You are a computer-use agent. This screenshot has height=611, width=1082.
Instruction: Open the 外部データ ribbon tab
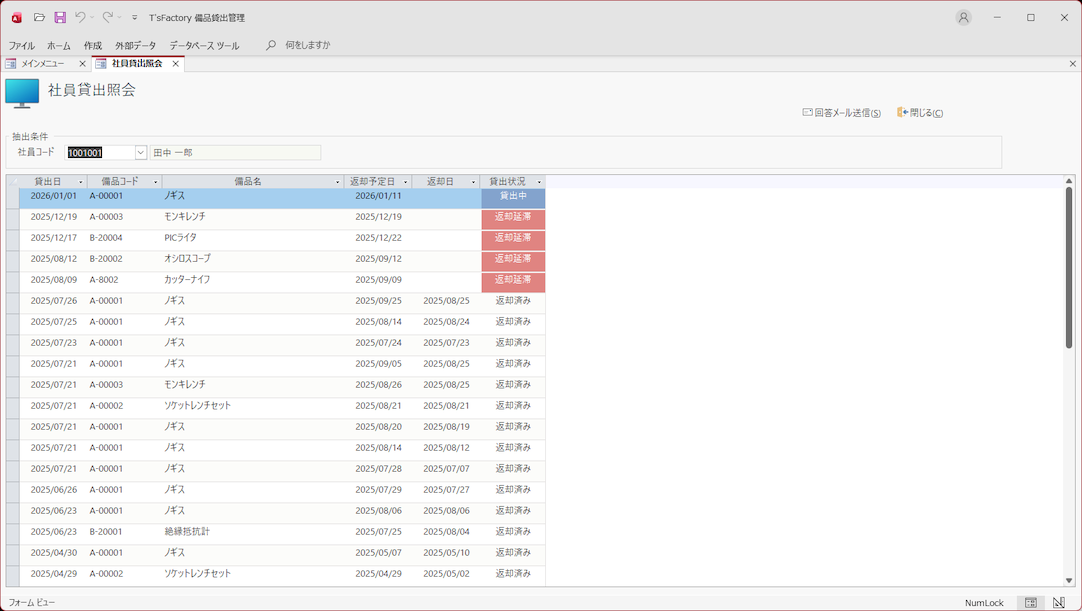click(x=135, y=46)
